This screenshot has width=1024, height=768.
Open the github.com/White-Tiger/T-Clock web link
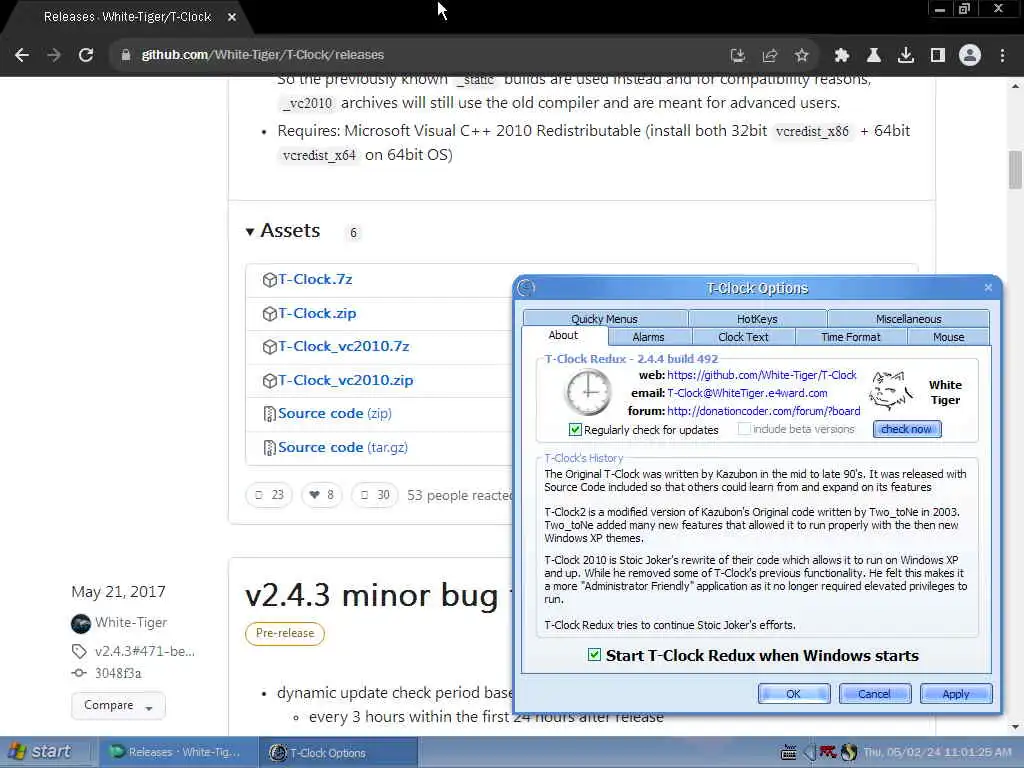761,376
